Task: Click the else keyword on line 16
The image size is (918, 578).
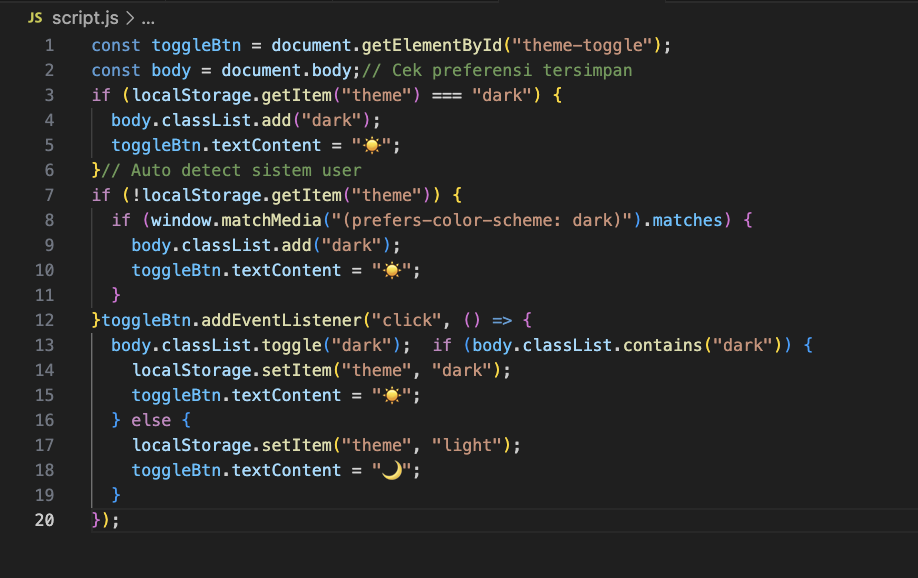Action: coord(151,420)
